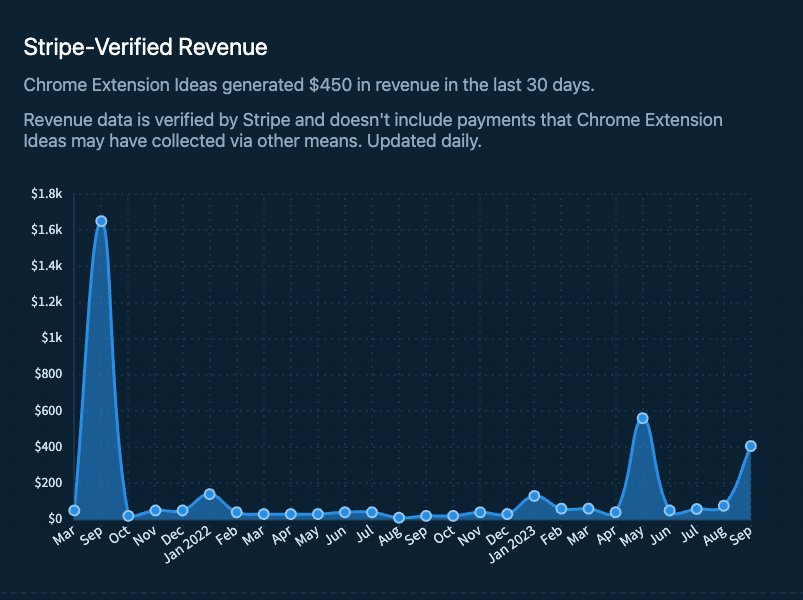
Task: Click the 'Updated daily' disclaimer paragraph
Action: (372, 131)
